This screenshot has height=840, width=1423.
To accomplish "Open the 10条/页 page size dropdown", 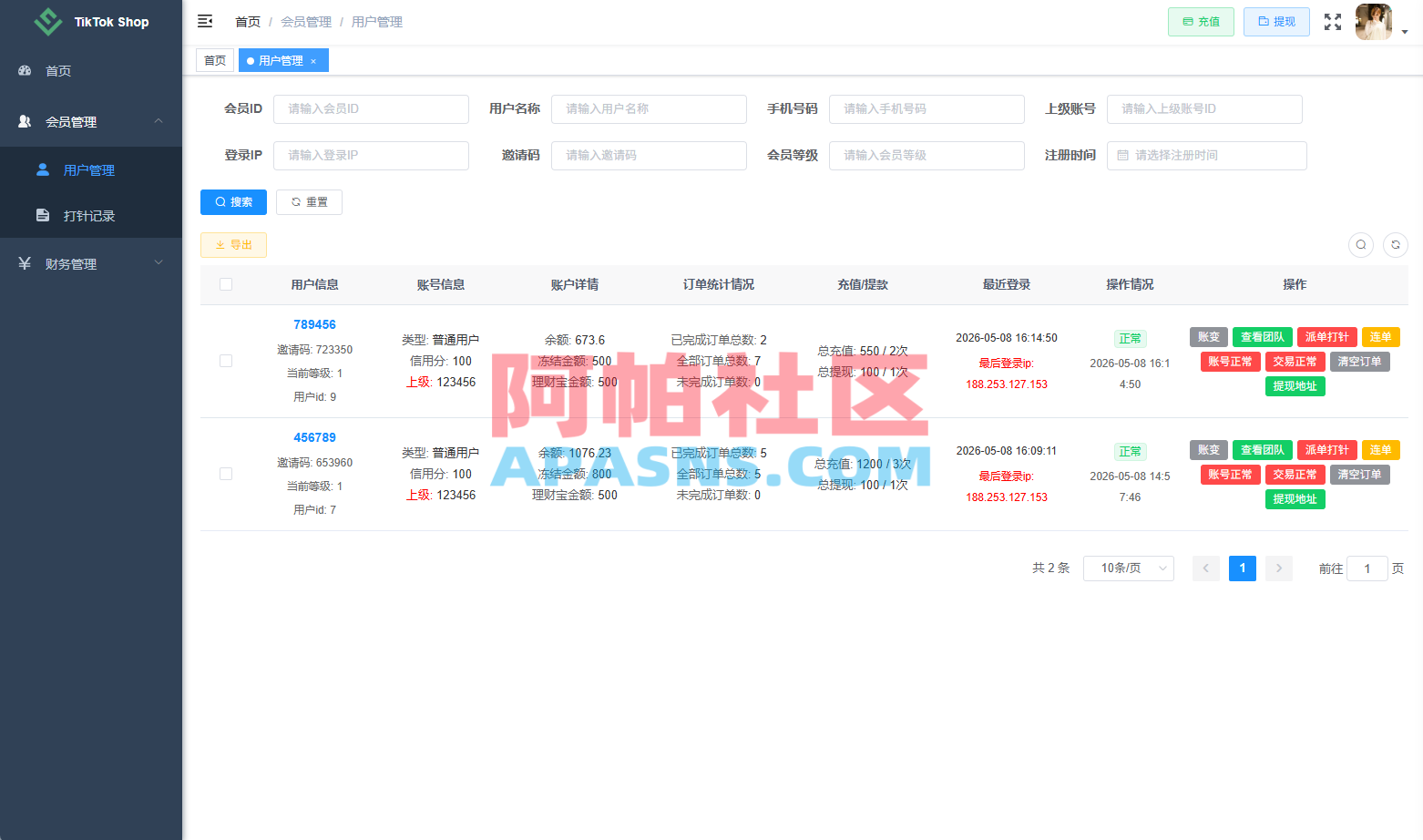I will [1129, 569].
